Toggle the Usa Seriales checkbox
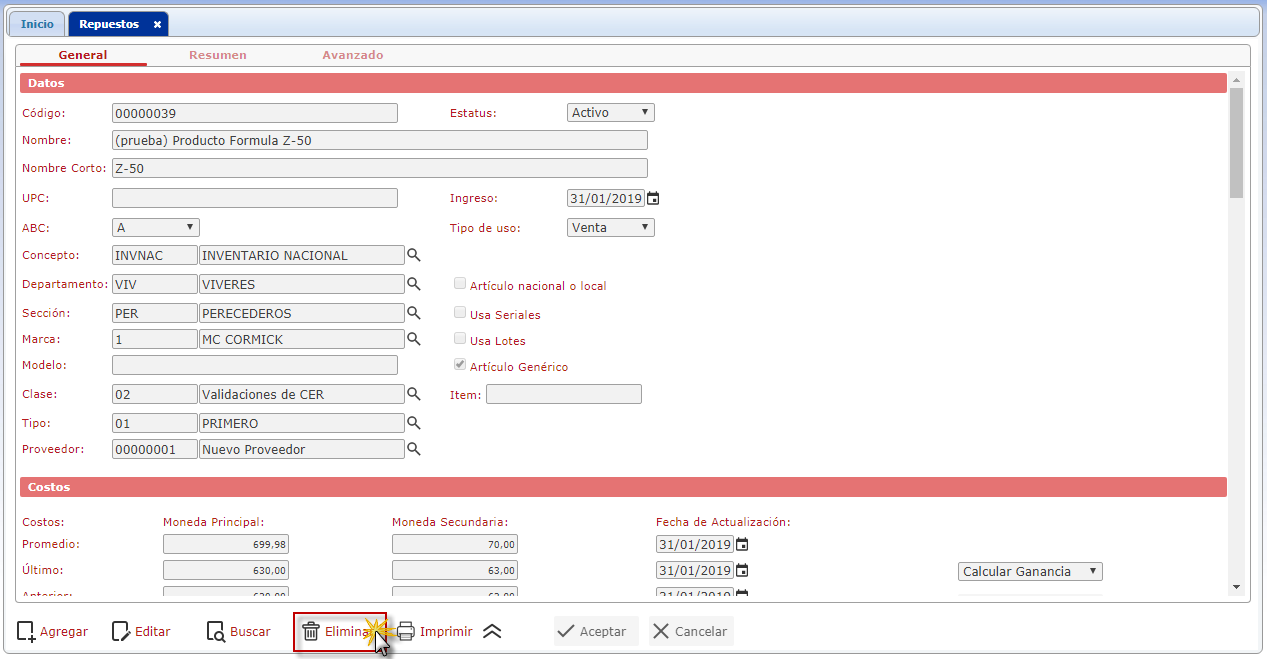This screenshot has width=1267, height=659. pyautogui.click(x=460, y=314)
